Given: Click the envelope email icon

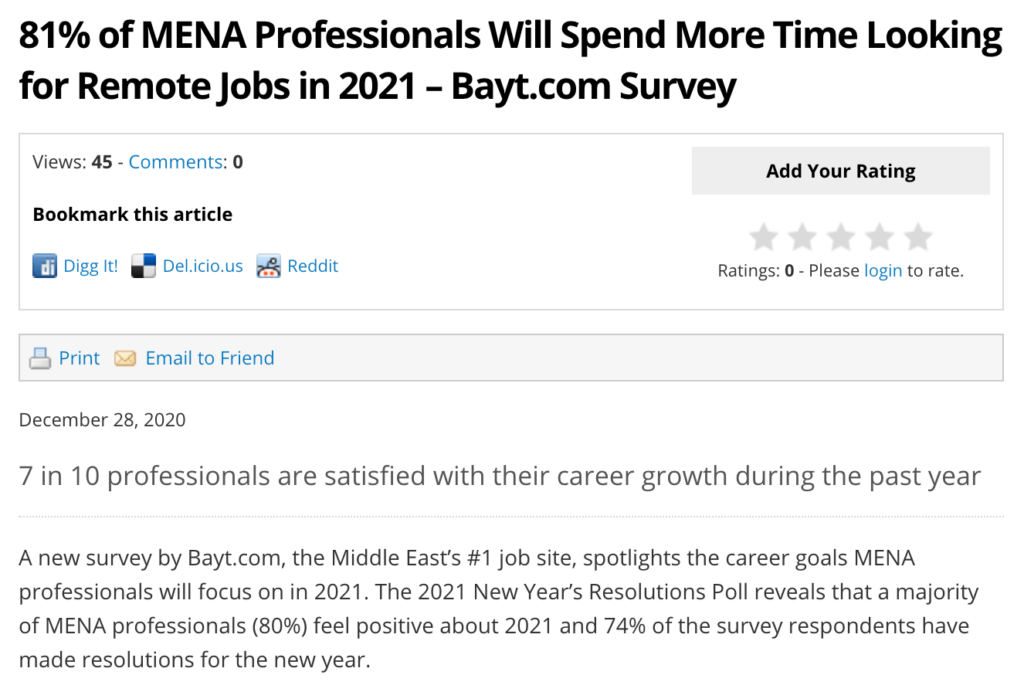Looking at the screenshot, I should [125, 358].
